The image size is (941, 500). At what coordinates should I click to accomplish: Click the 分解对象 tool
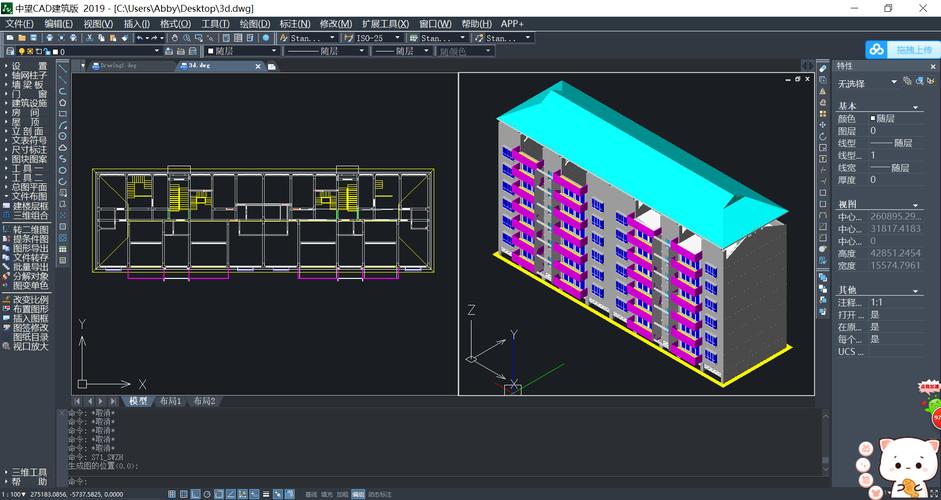pos(26,276)
